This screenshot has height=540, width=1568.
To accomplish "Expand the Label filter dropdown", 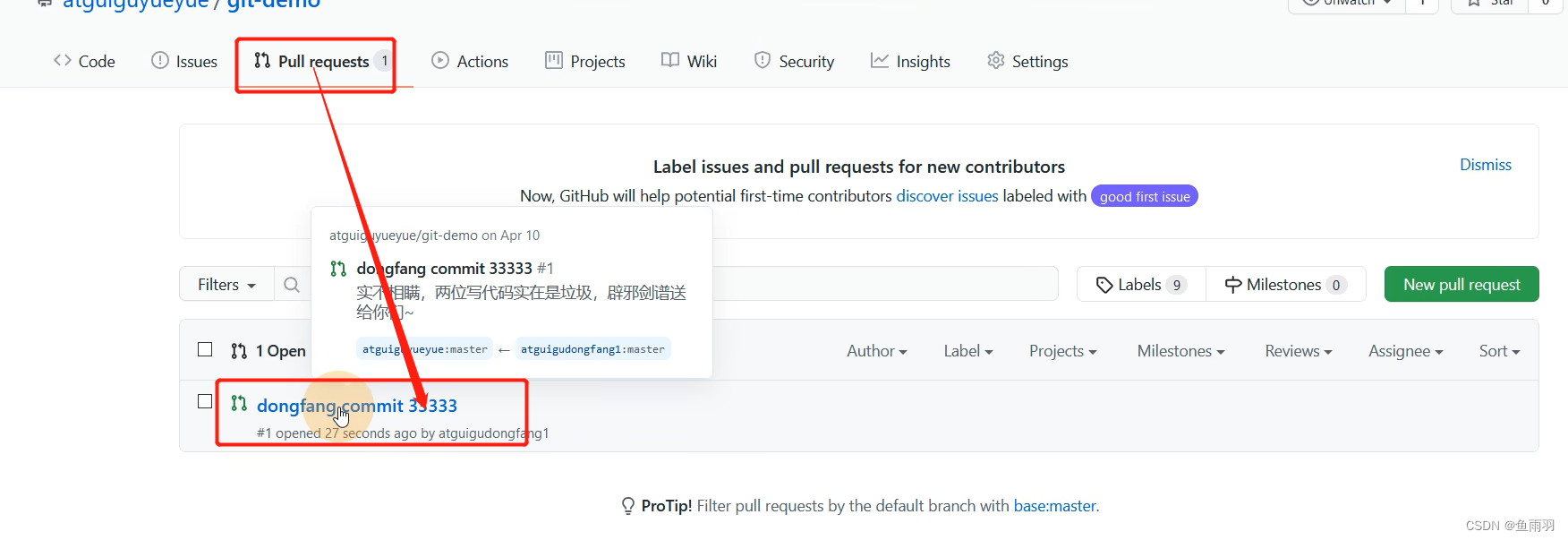I will tap(968, 351).
